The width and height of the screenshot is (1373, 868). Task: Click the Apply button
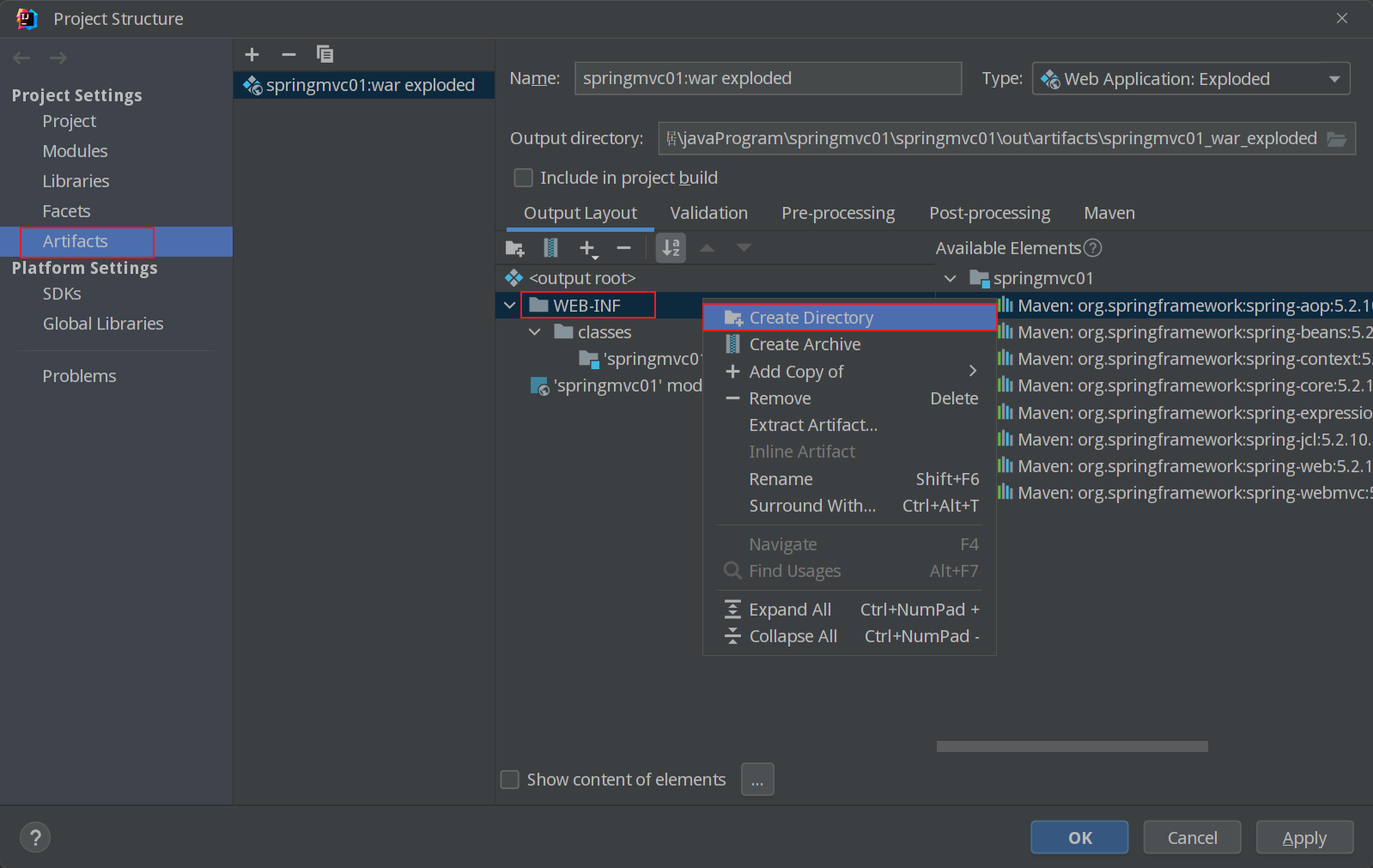tap(1304, 838)
